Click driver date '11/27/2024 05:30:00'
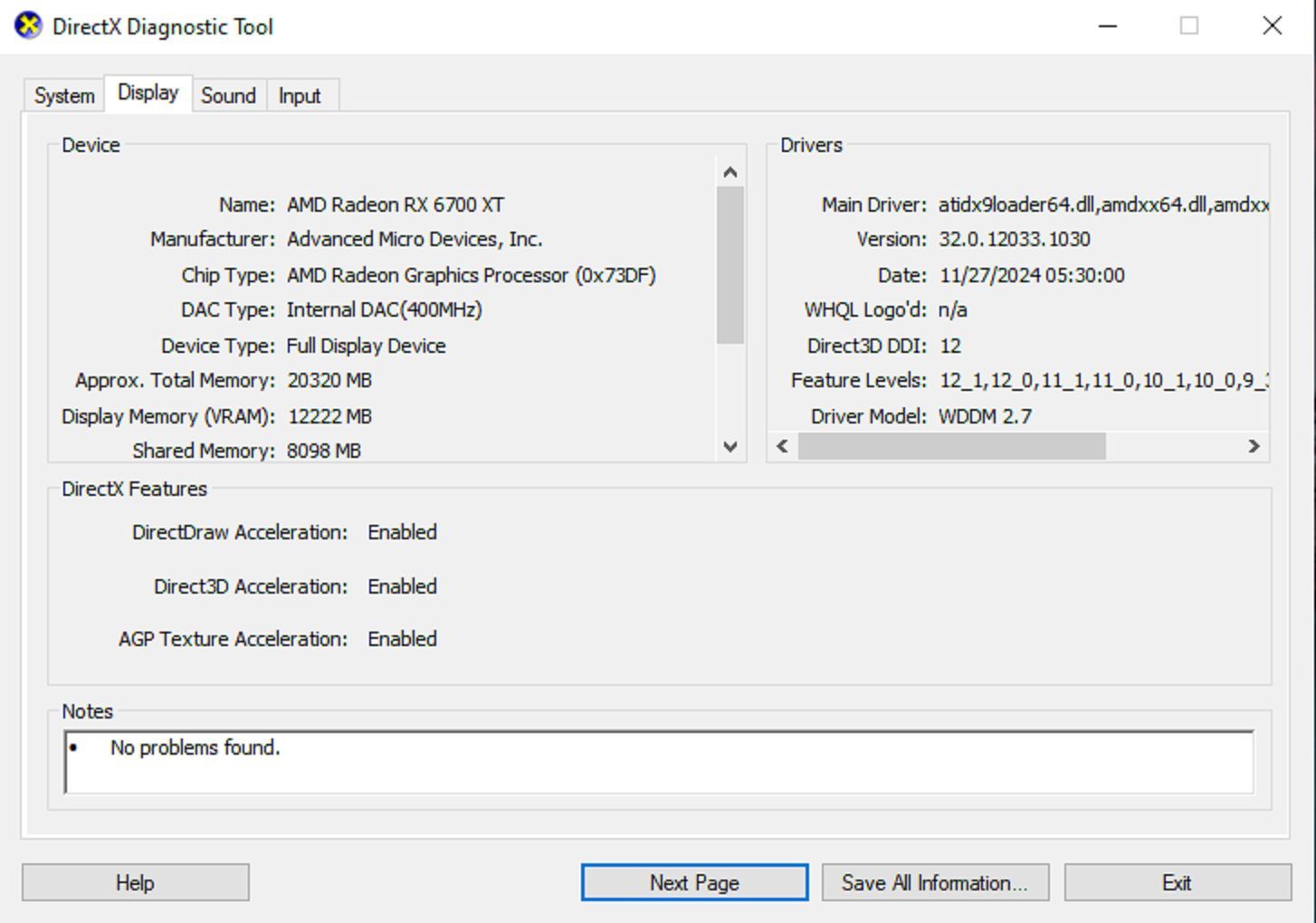Viewport: 1316px width, 923px height. 1032,275
